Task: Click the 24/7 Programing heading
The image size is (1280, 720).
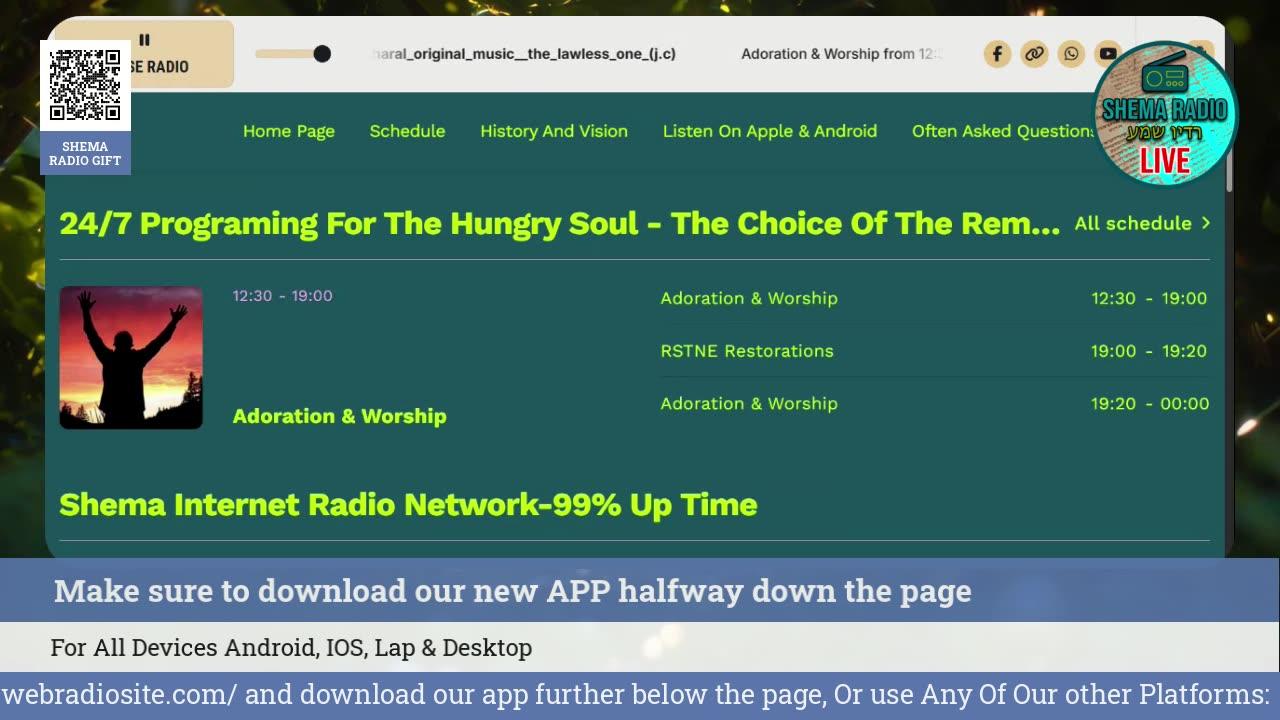Action: (560, 223)
